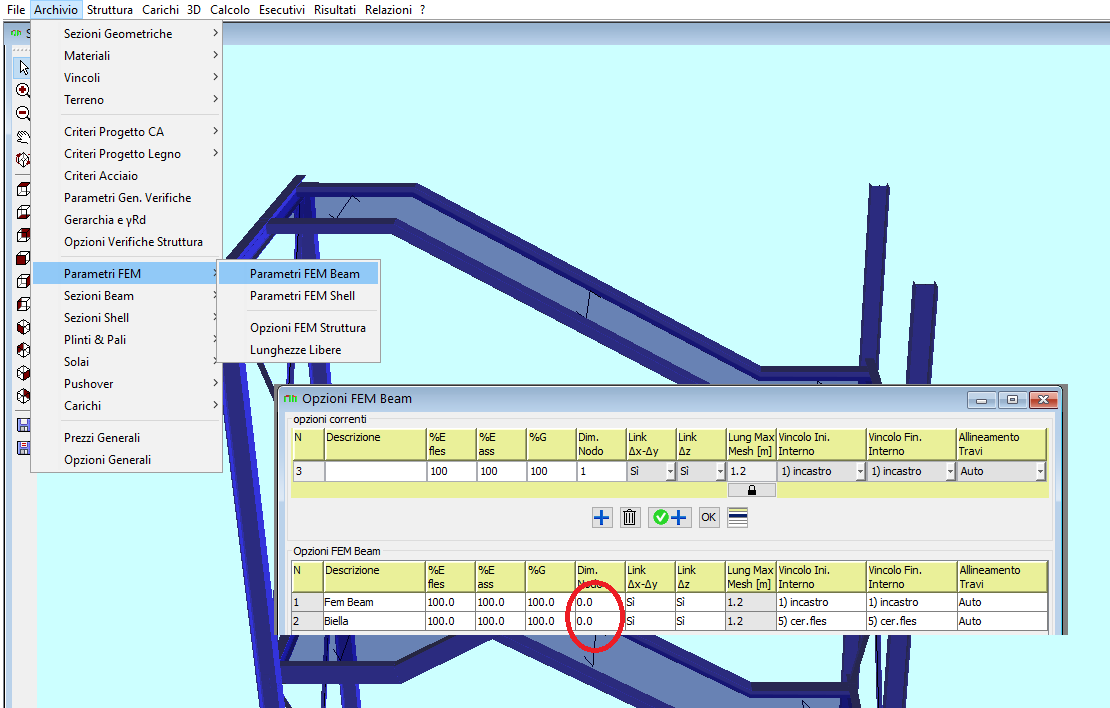Choose the hand pan tool
Viewport: 1110px width, 708px height.
(x=23, y=137)
